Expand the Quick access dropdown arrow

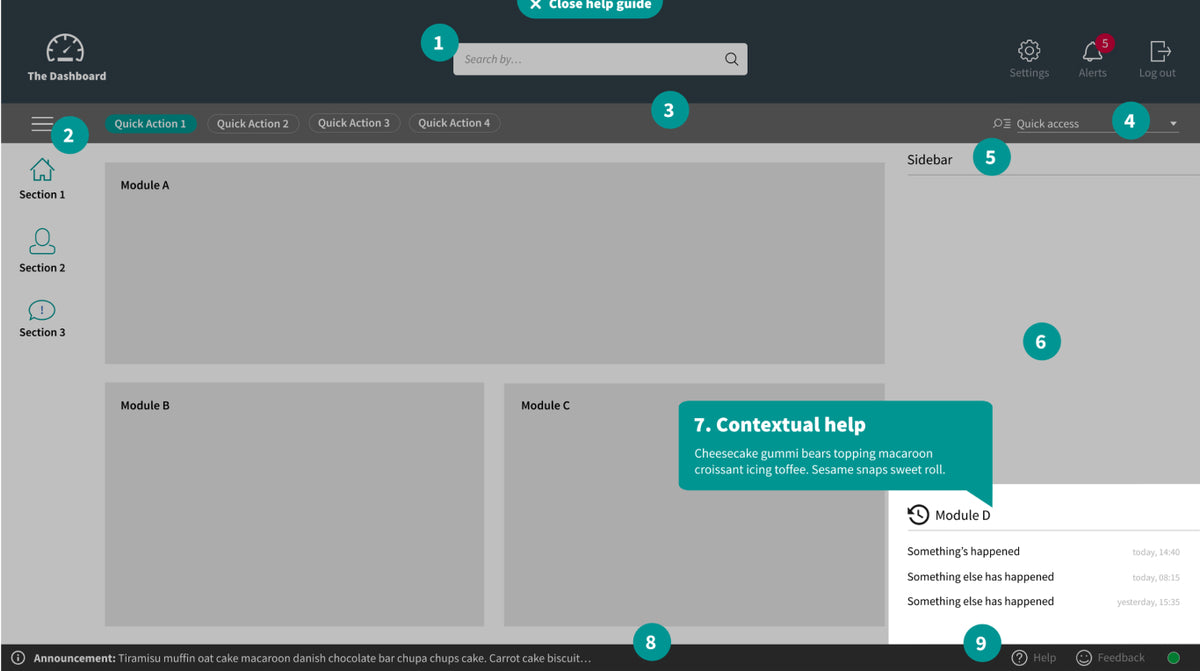coord(1174,123)
